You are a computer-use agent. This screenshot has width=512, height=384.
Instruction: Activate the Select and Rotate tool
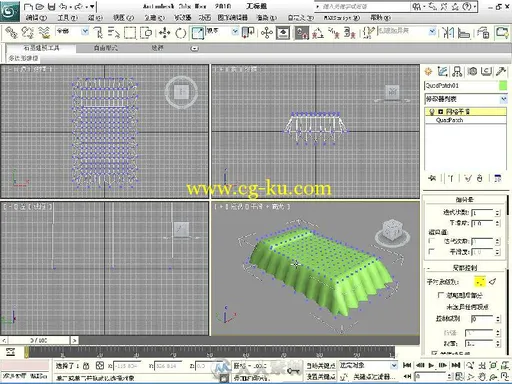(x=181, y=33)
